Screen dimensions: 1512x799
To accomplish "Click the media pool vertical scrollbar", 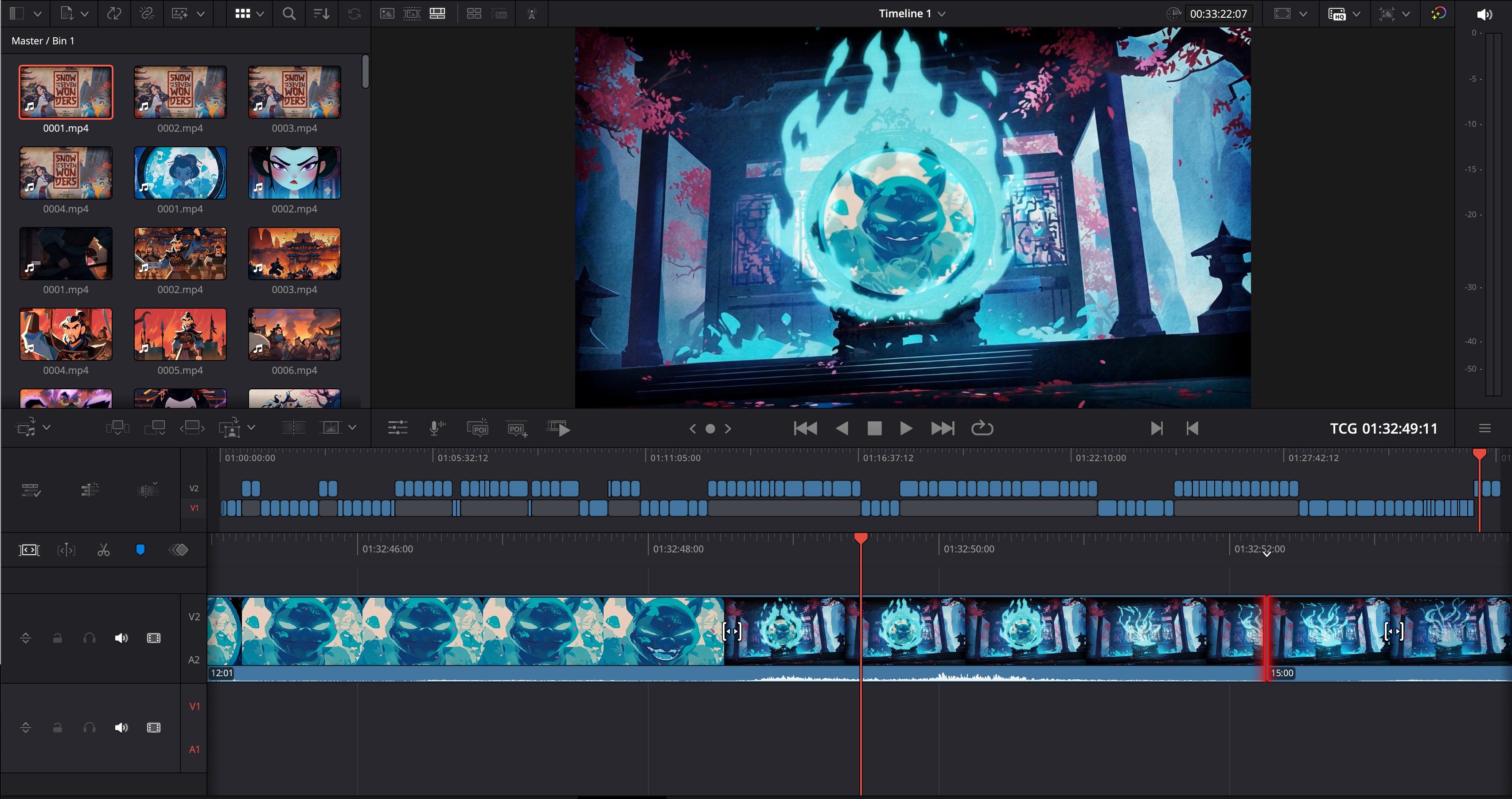I will coord(366,72).
